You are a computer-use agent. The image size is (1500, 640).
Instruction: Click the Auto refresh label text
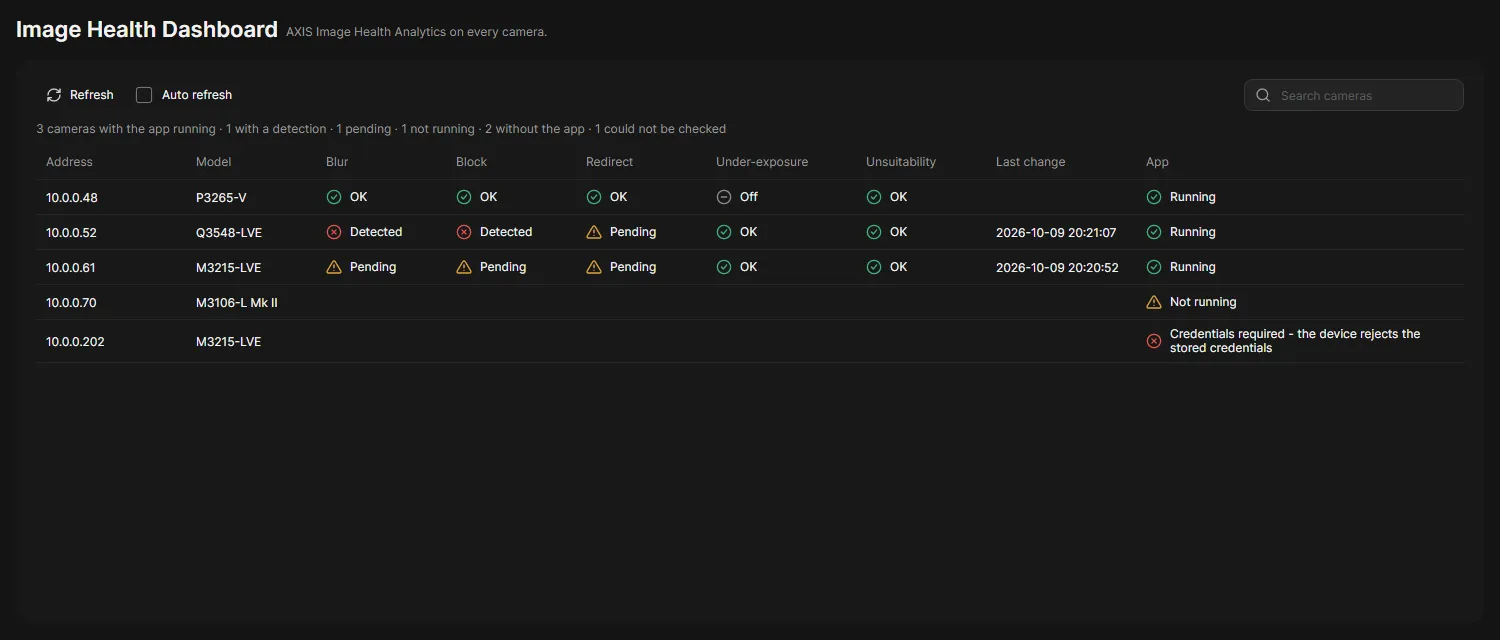coord(197,95)
